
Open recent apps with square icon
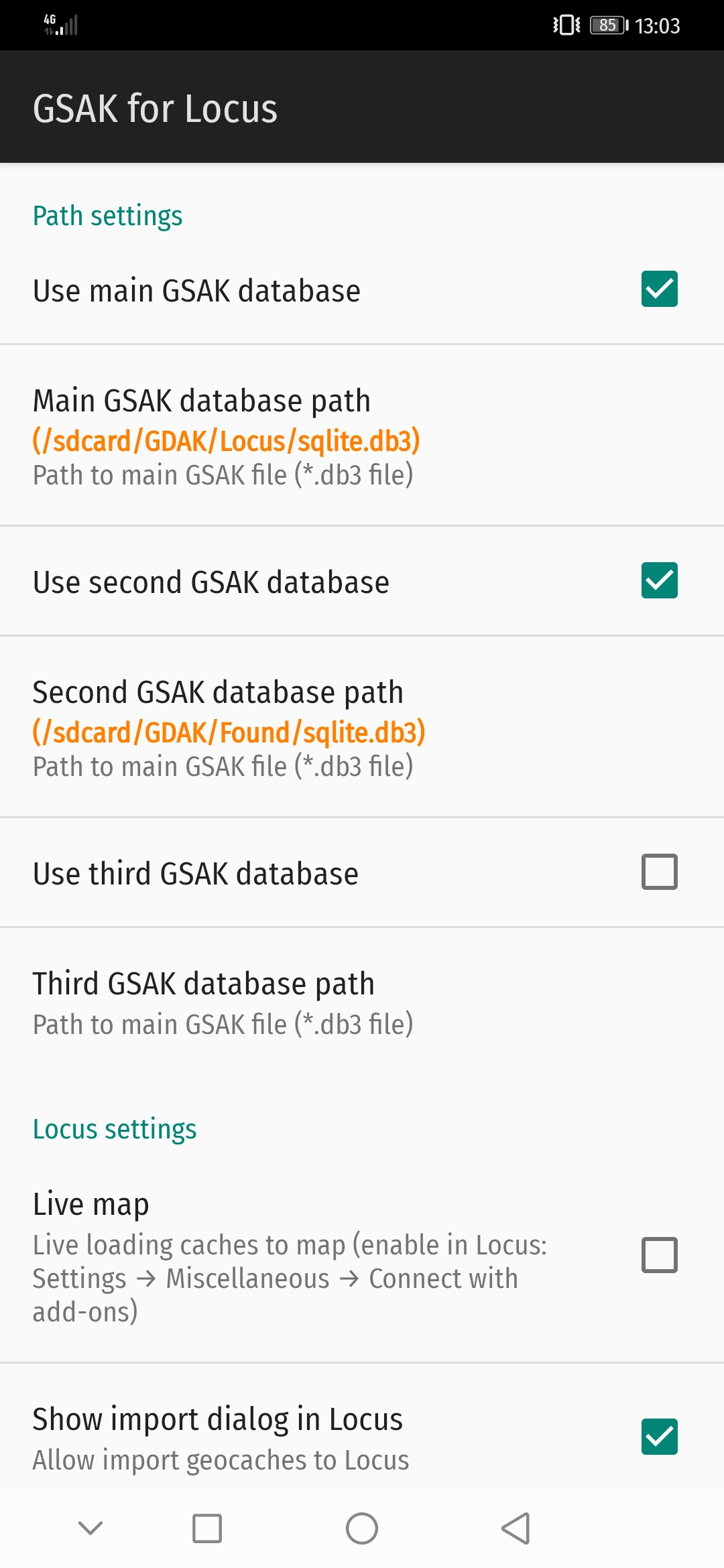[207, 1528]
